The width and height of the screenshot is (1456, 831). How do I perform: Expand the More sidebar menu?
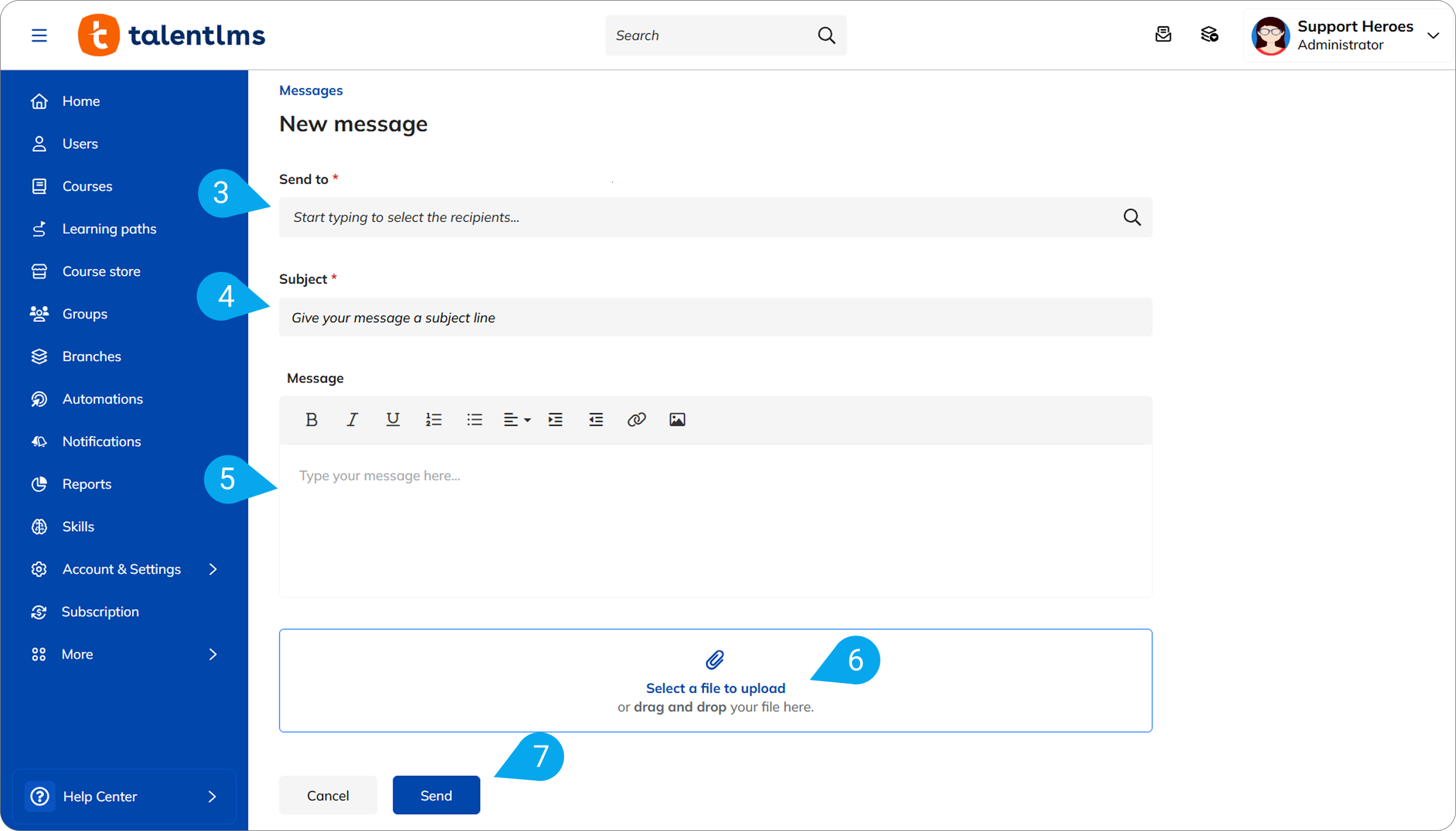[213, 654]
